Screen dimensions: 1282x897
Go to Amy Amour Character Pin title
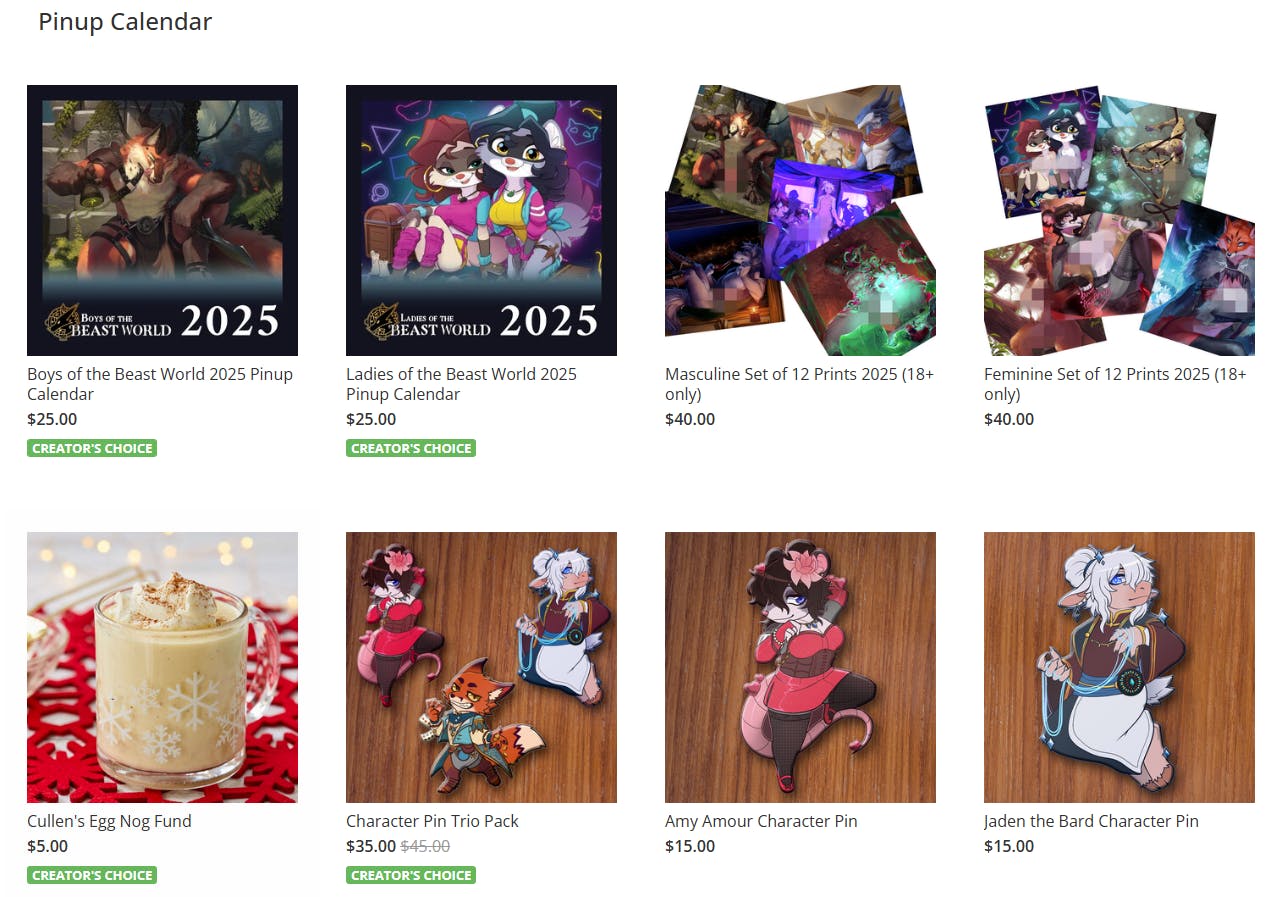click(x=761, y=821)
